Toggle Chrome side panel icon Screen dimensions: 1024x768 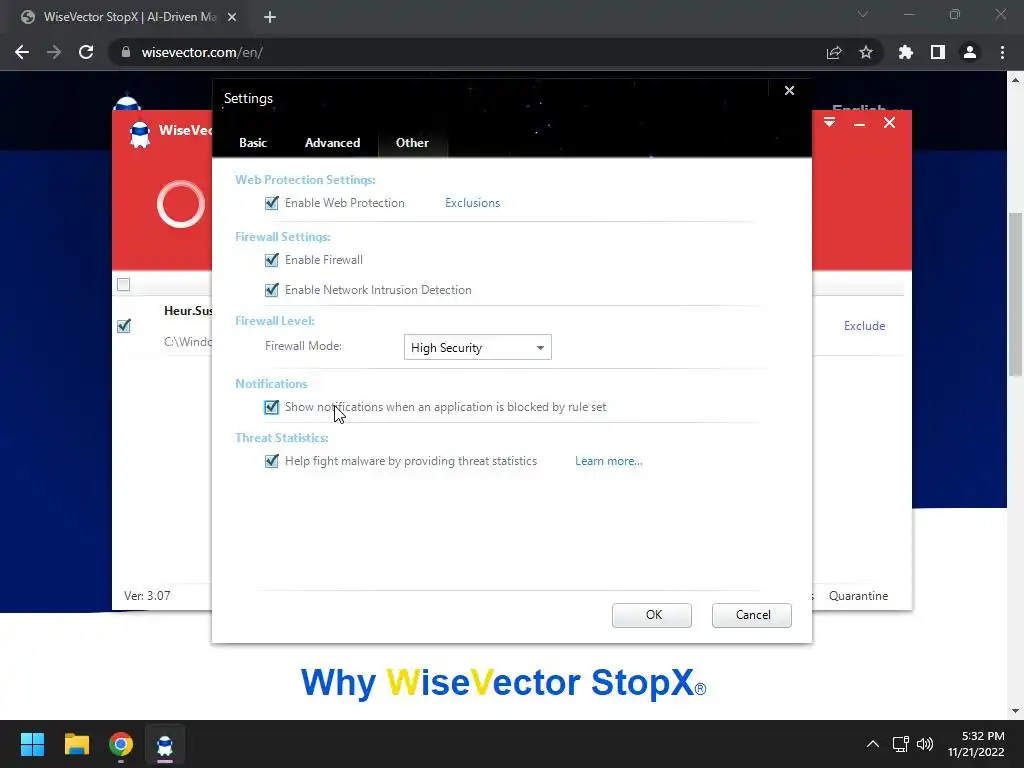[x=938, y=52]
